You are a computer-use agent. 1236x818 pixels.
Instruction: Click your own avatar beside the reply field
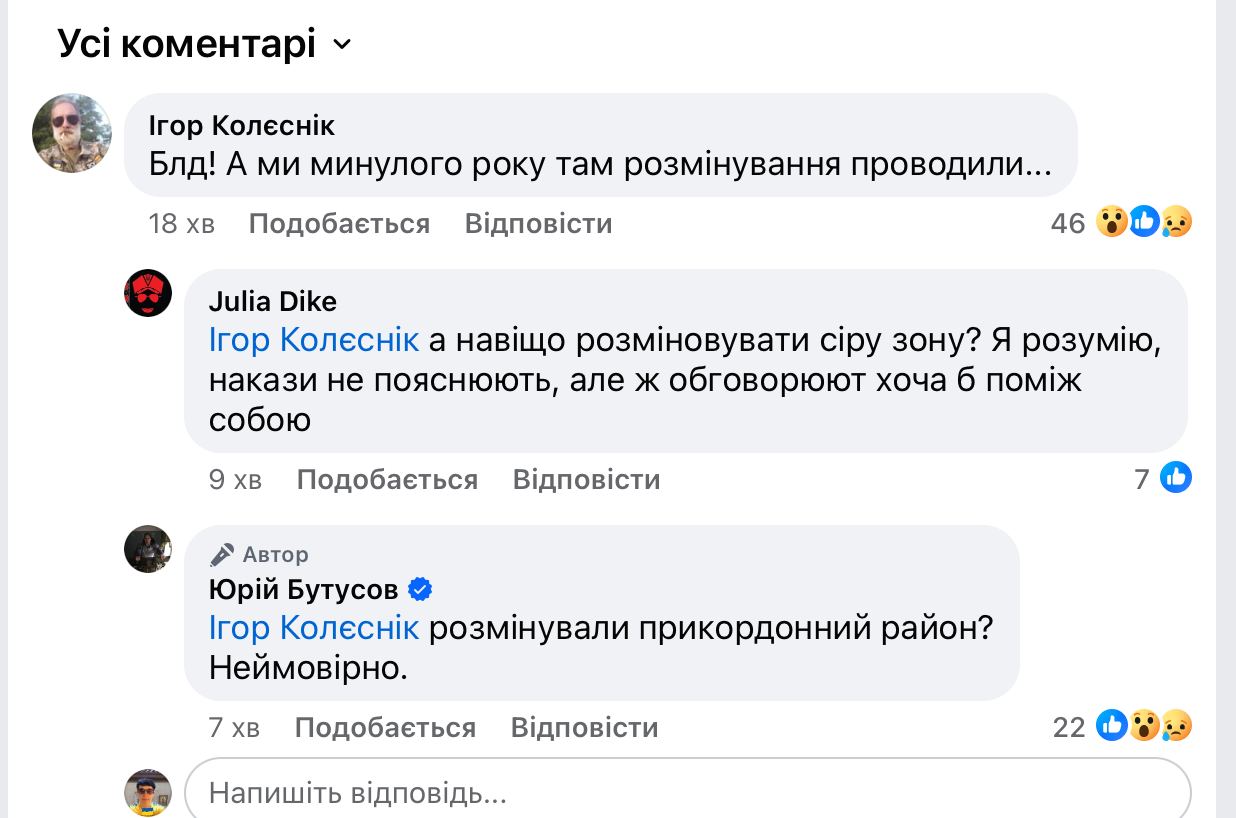tap(148, 794)
